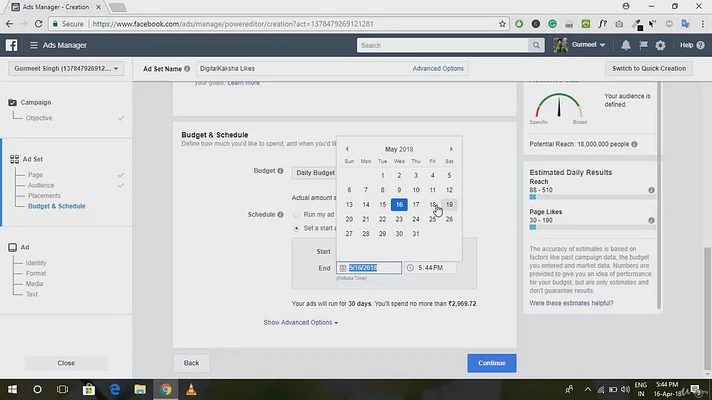Click Potential Reach info icon

(634, 144)
